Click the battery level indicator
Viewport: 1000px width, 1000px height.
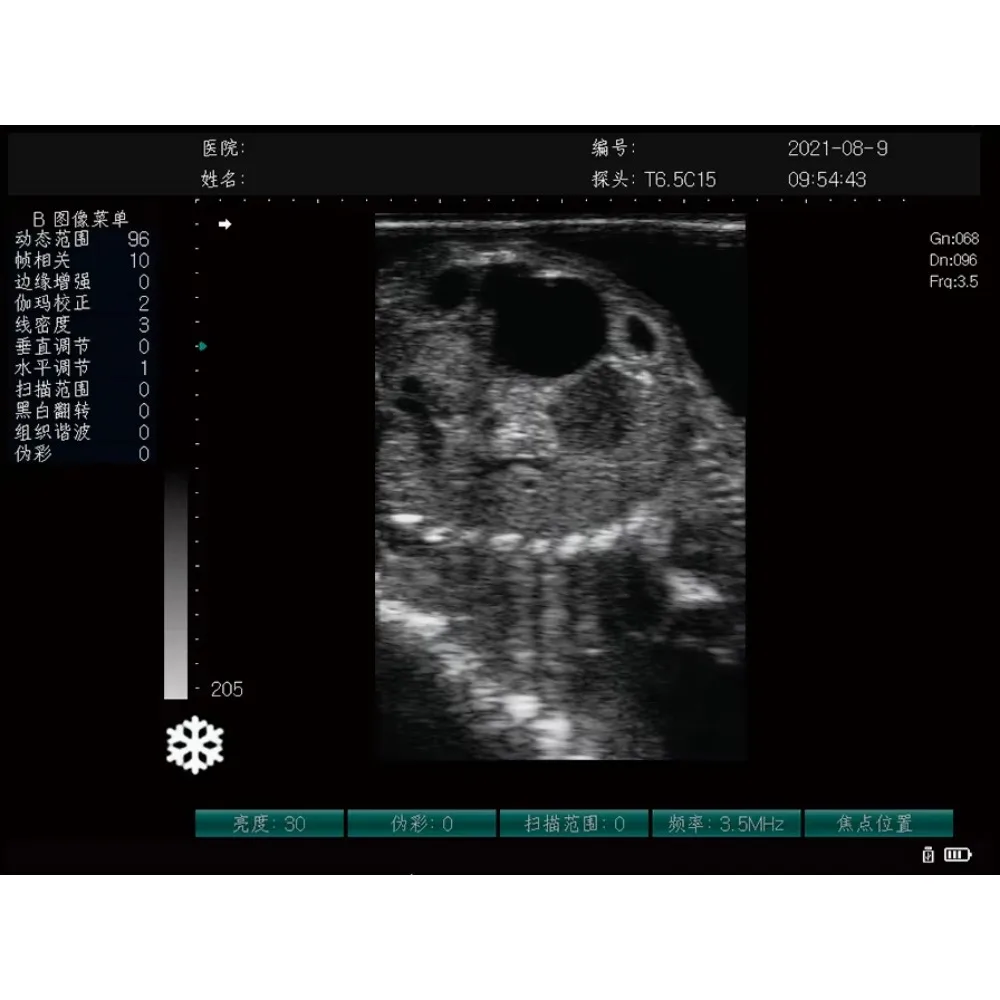957,855
